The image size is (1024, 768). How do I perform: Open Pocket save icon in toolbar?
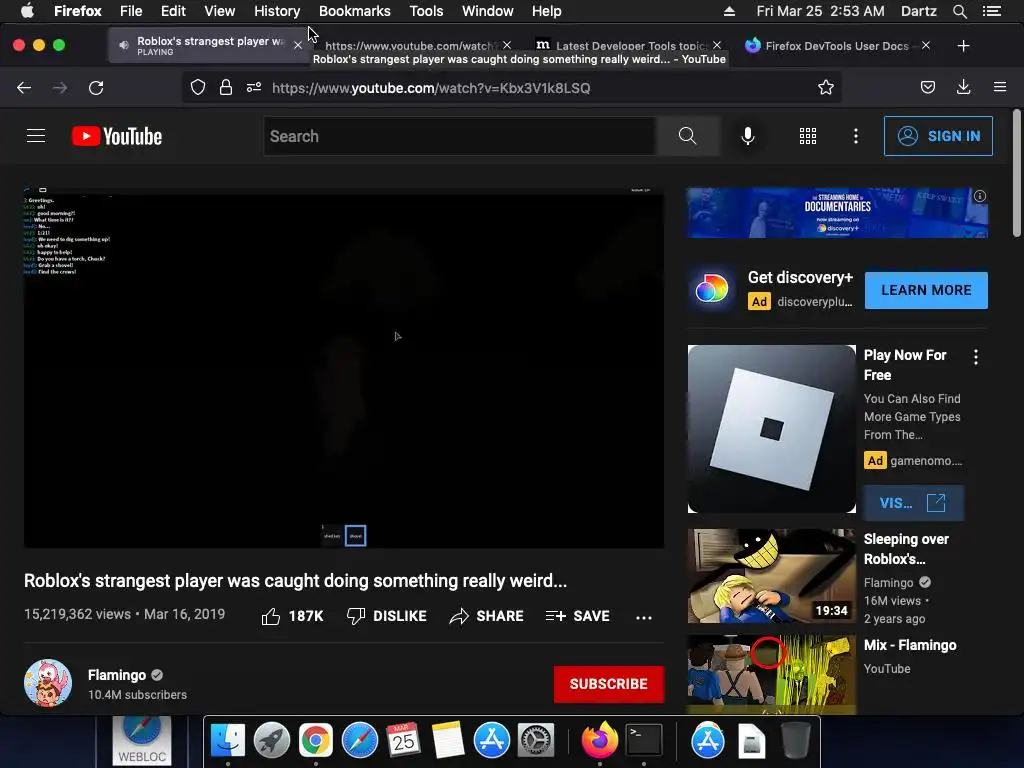coord(928,88)
